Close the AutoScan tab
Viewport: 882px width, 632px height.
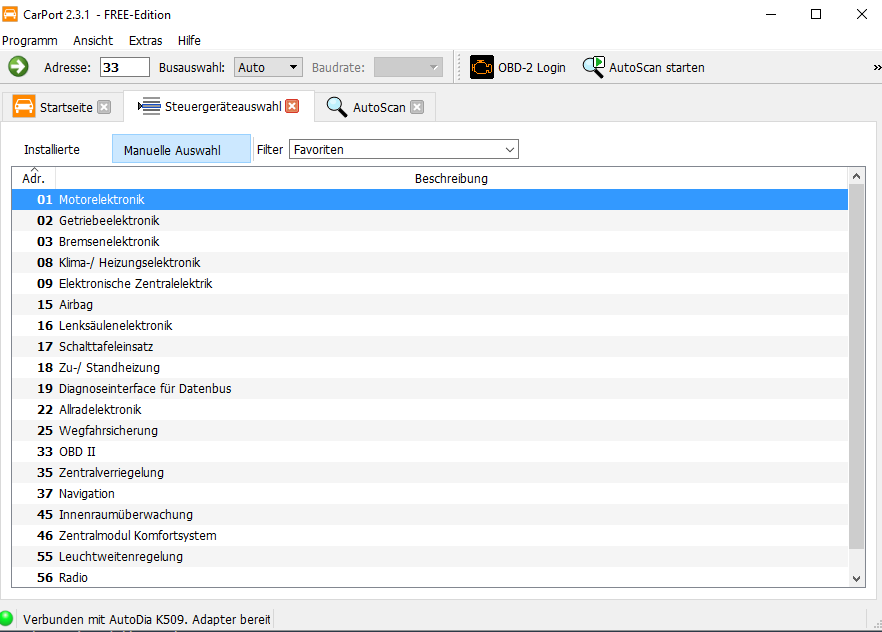click(417, 107)
